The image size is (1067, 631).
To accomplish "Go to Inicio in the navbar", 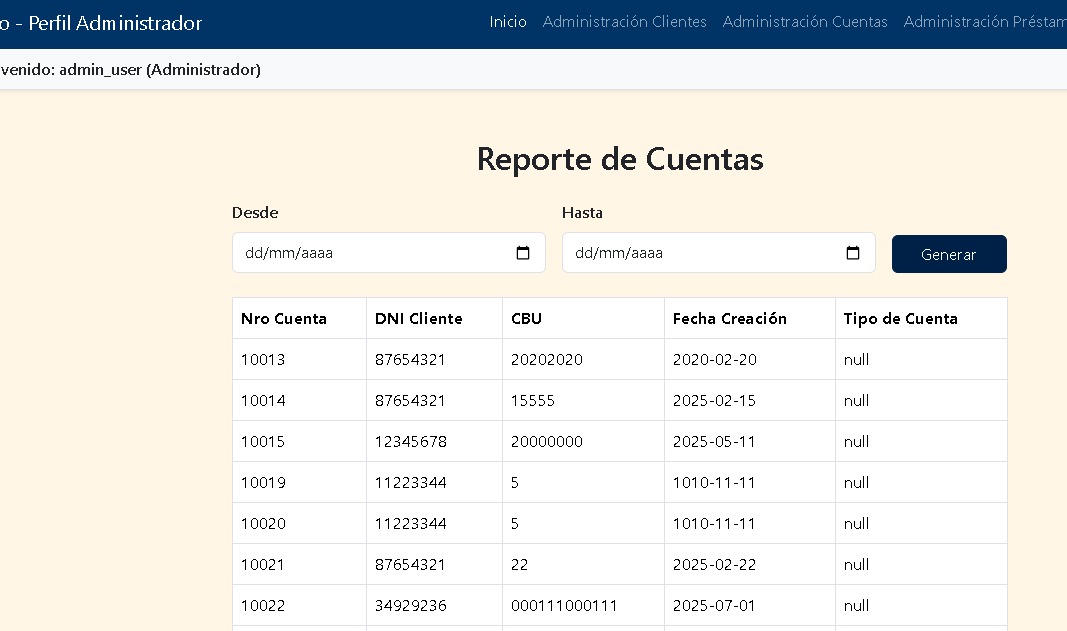I will pyautogui.click(x=508, y=22).
